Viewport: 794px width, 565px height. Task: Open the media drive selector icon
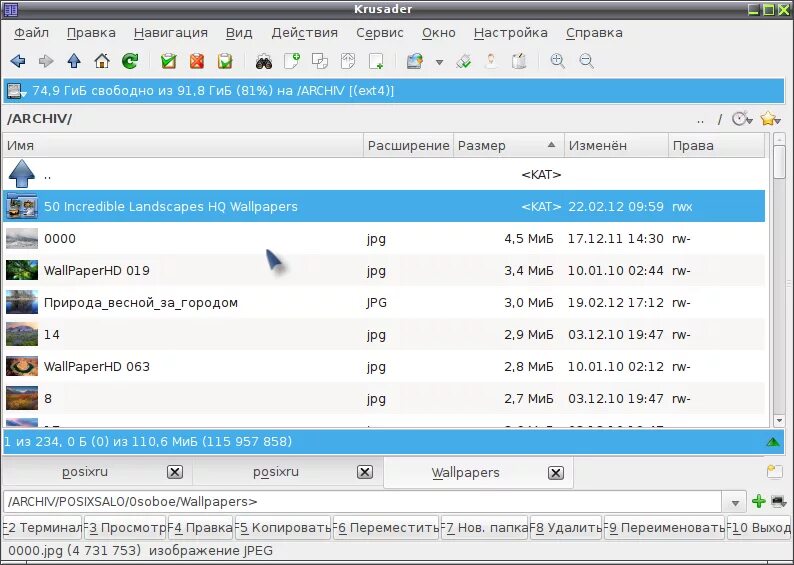[17, 92]
